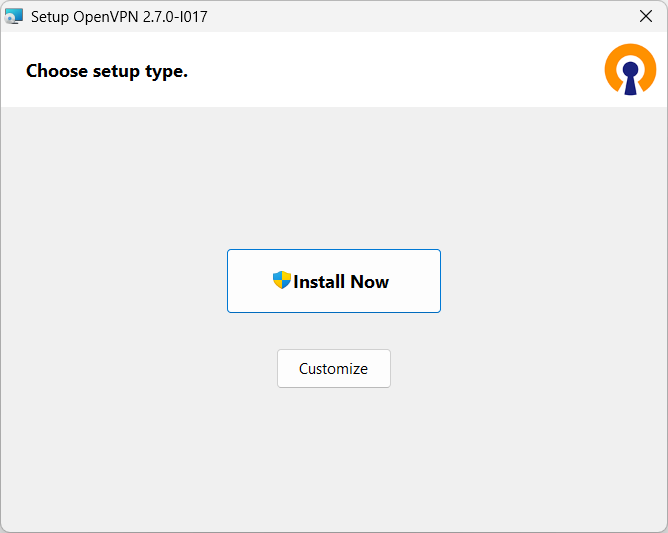Click the empty gray area below Customize
Image resolution: width=668 pixels, height=533 pixels.
334,460
